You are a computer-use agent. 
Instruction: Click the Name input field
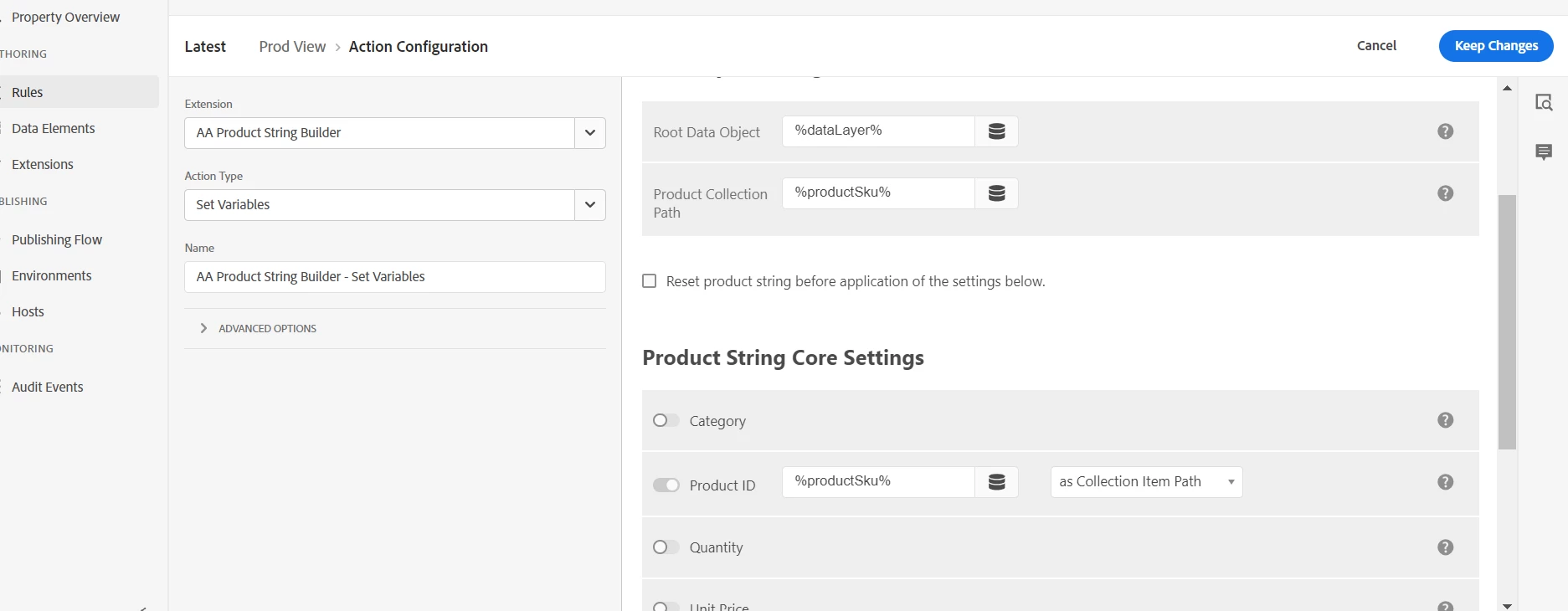tap(394, 277)
